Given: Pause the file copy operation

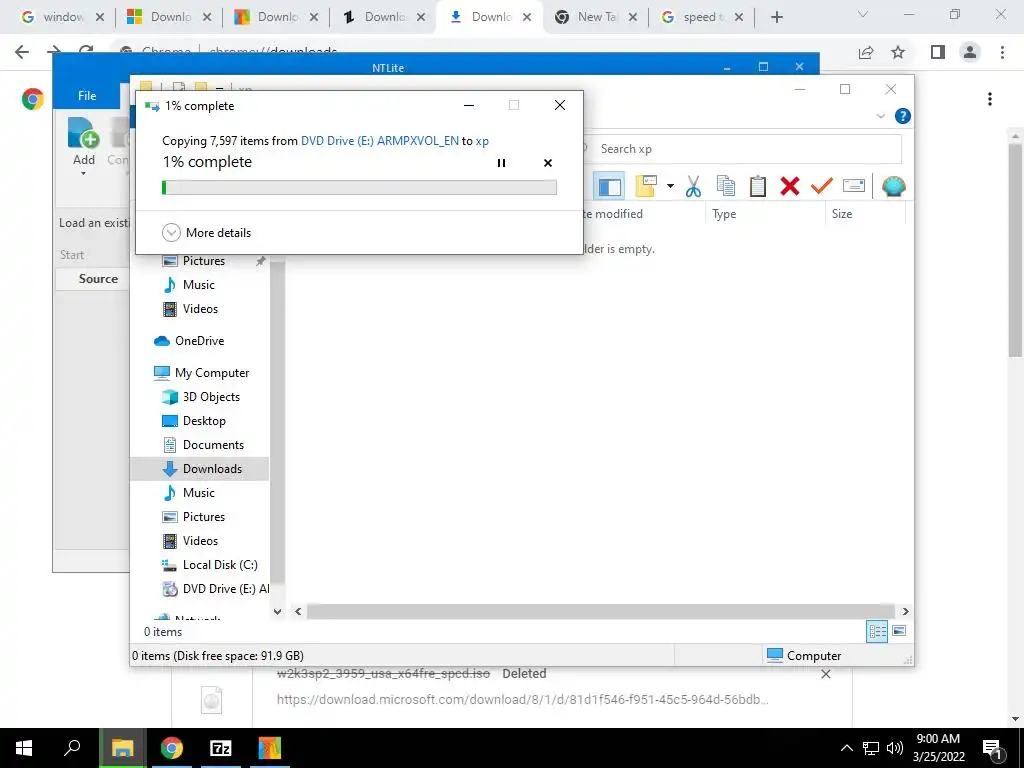Looking at the screenshot, I should click(x=502, y=163).
